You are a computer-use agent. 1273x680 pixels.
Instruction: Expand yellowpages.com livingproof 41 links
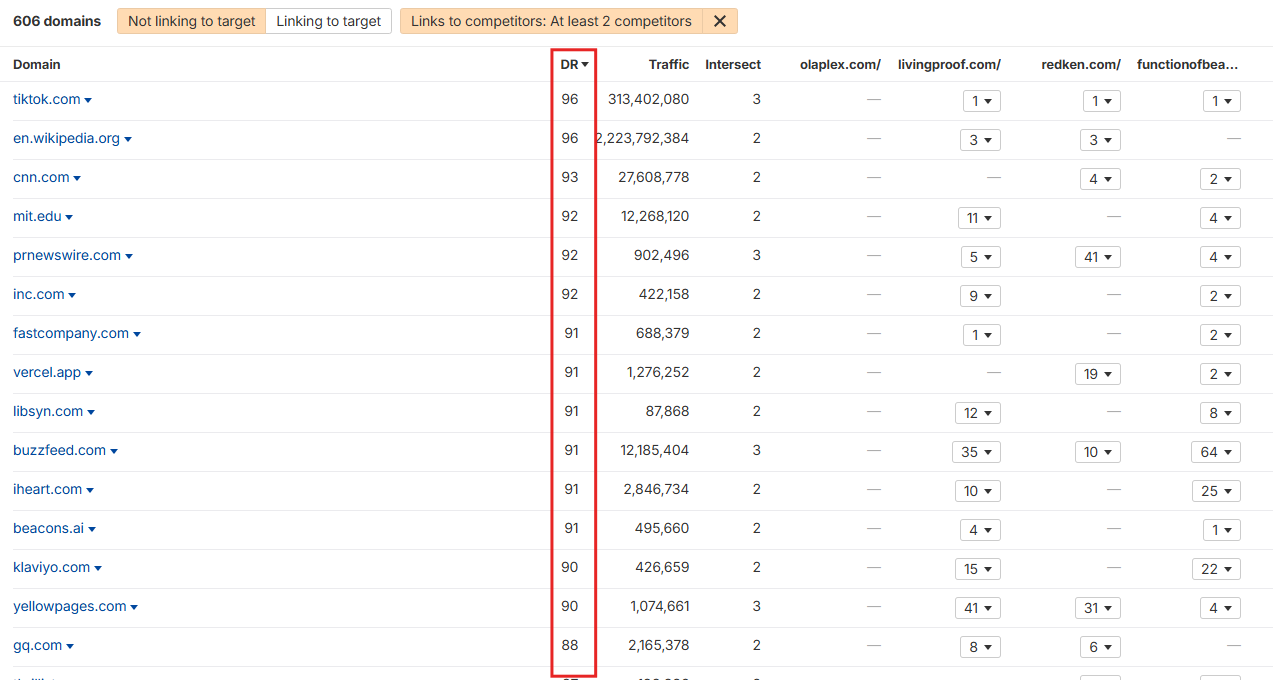pyautogui.click(x=977, y=608)
